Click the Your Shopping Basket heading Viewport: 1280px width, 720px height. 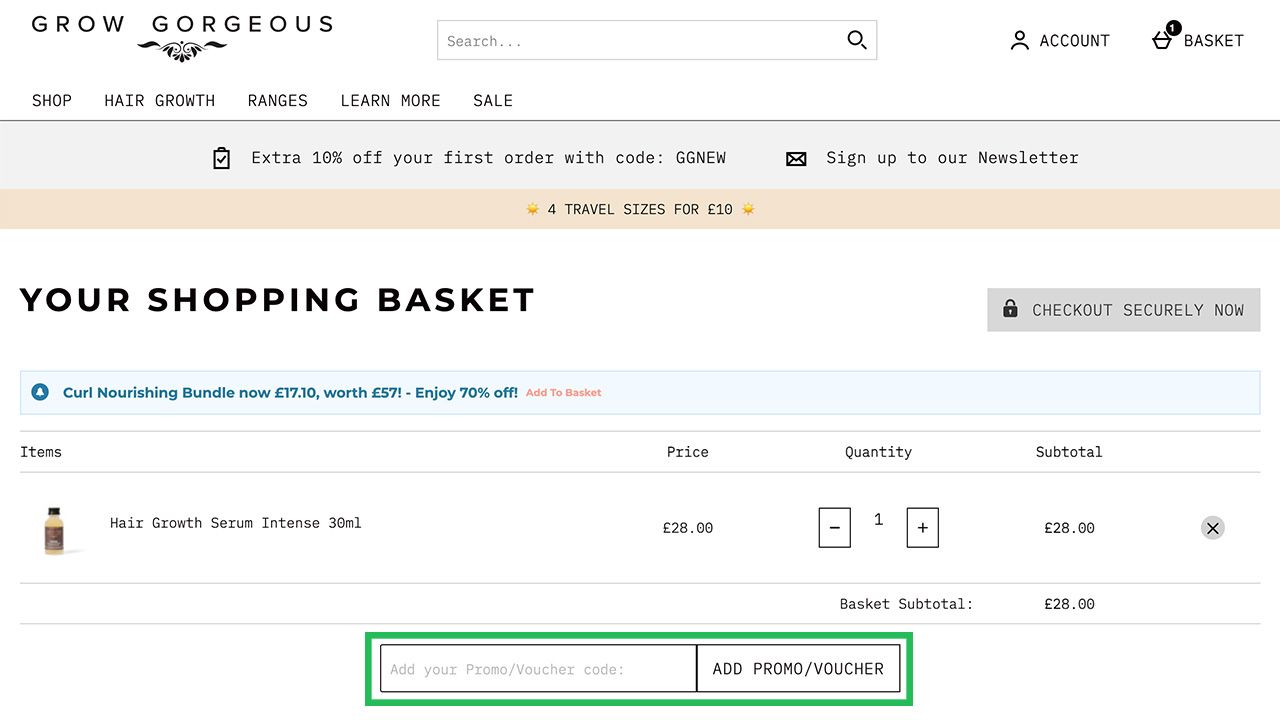coord(278,300)
